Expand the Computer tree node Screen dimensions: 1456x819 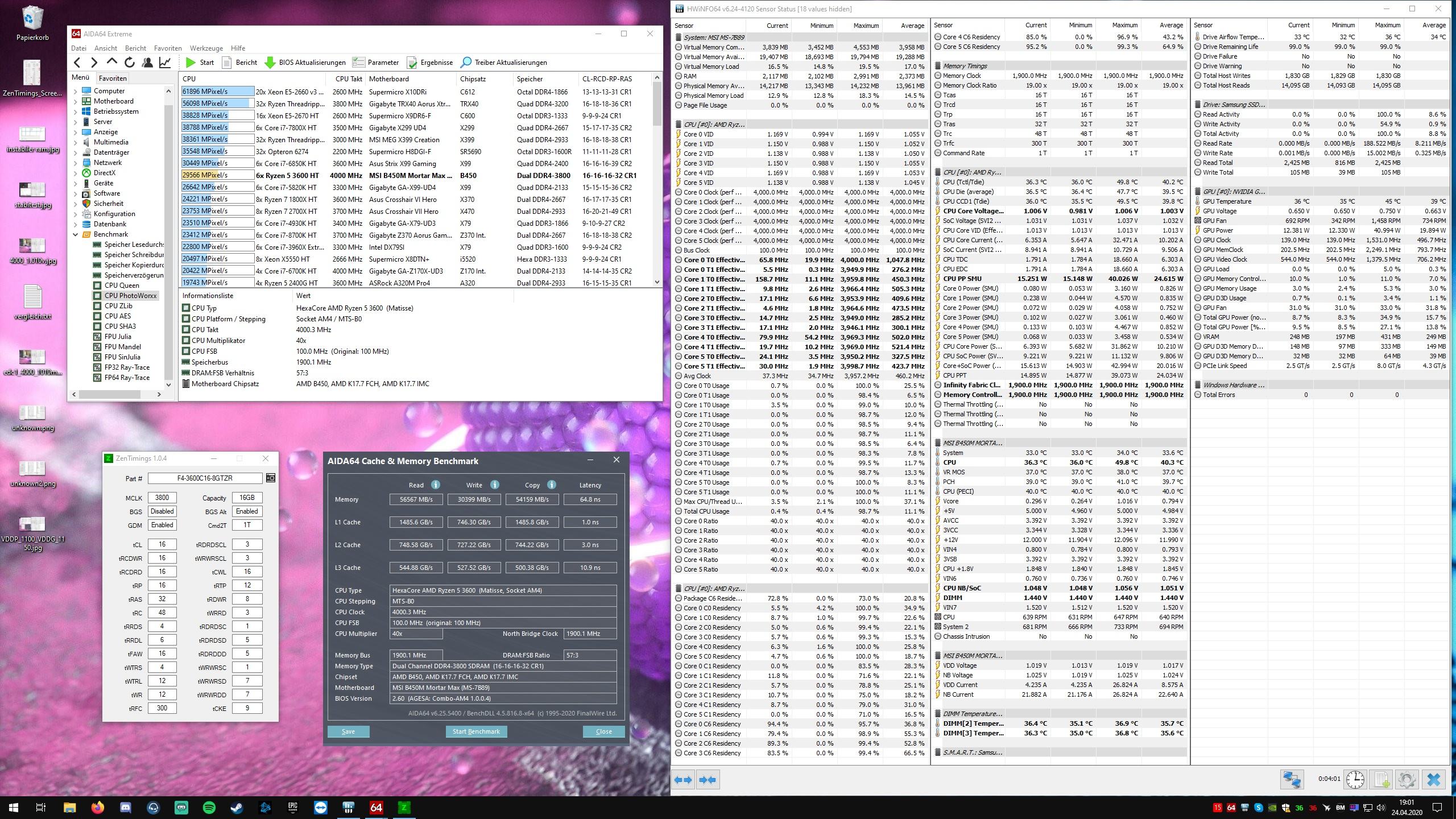pyautogui.click(x=76, y=91)
